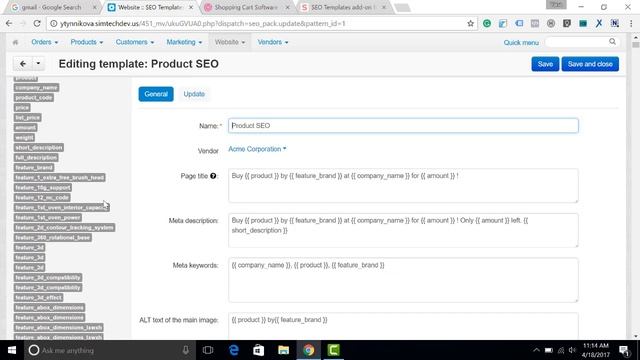Open the Orders menu
This screenshot has width=640, height=360.
44,42
